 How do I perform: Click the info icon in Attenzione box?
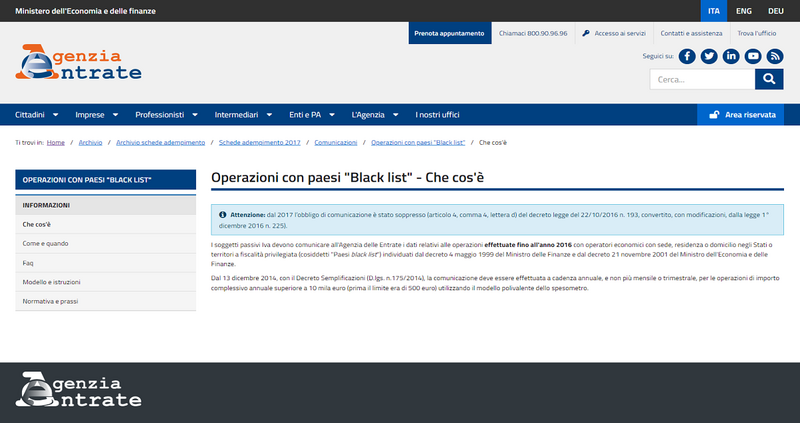222,215
